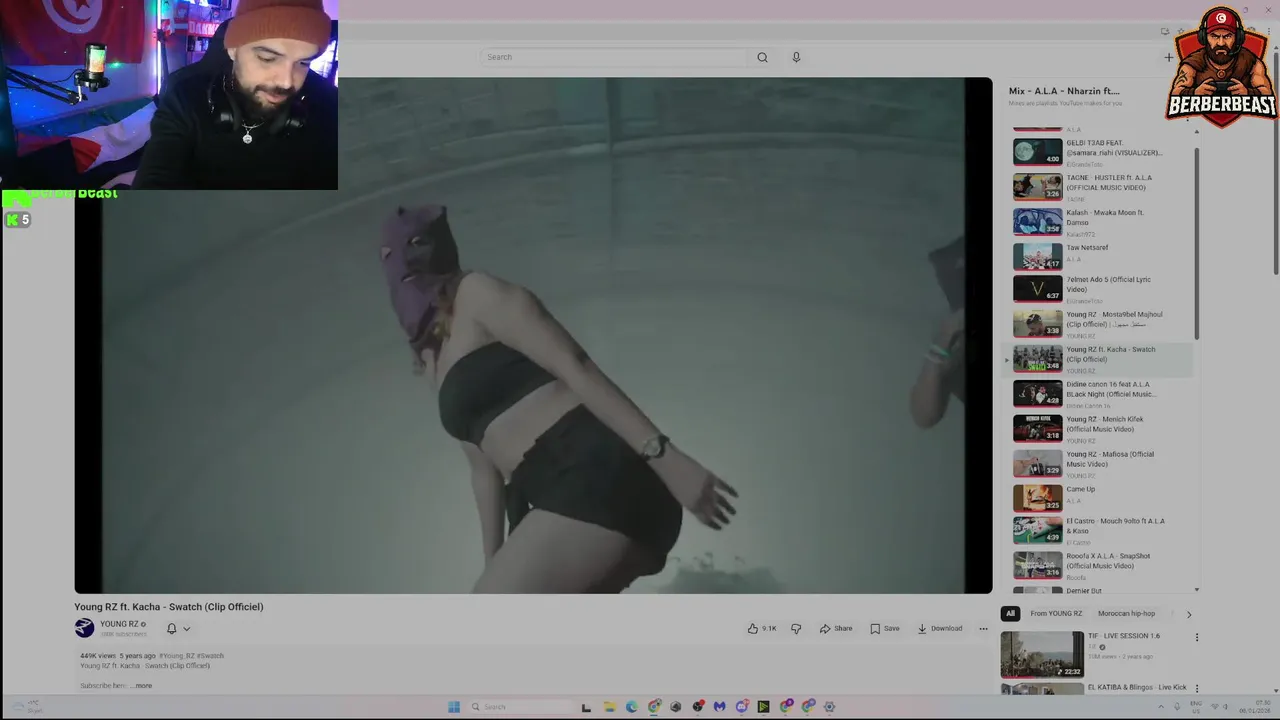Click the Save button
1280x720 pixels.
pyautogui.click(x=885, y=628)
